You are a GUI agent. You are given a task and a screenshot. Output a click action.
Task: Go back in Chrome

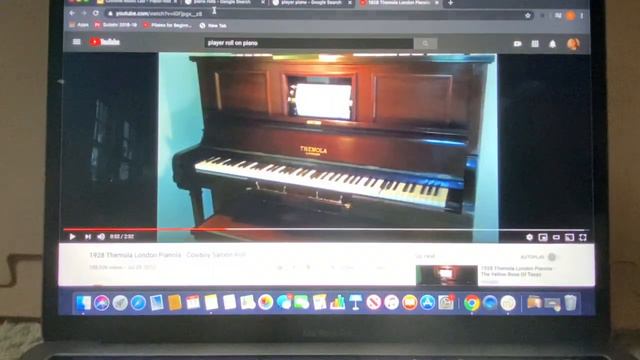72,13
